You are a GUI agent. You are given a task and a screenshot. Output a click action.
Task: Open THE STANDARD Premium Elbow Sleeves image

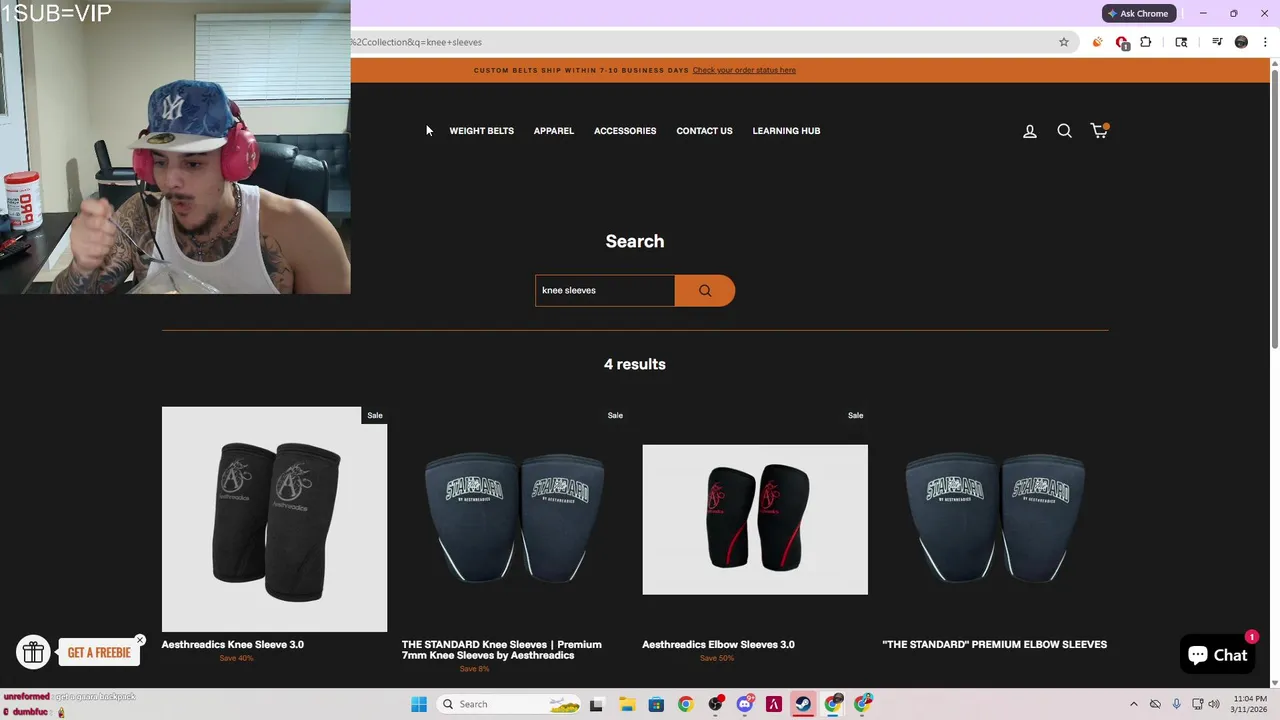click(995, 519)
